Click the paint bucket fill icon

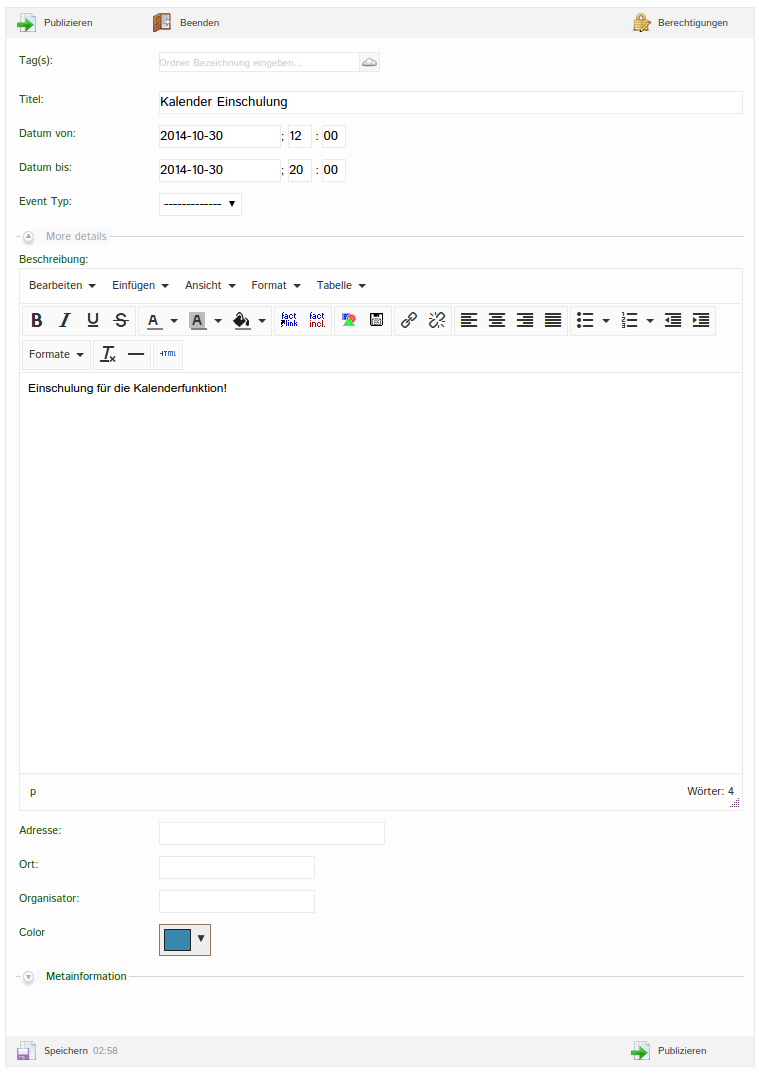pos(242,320)
